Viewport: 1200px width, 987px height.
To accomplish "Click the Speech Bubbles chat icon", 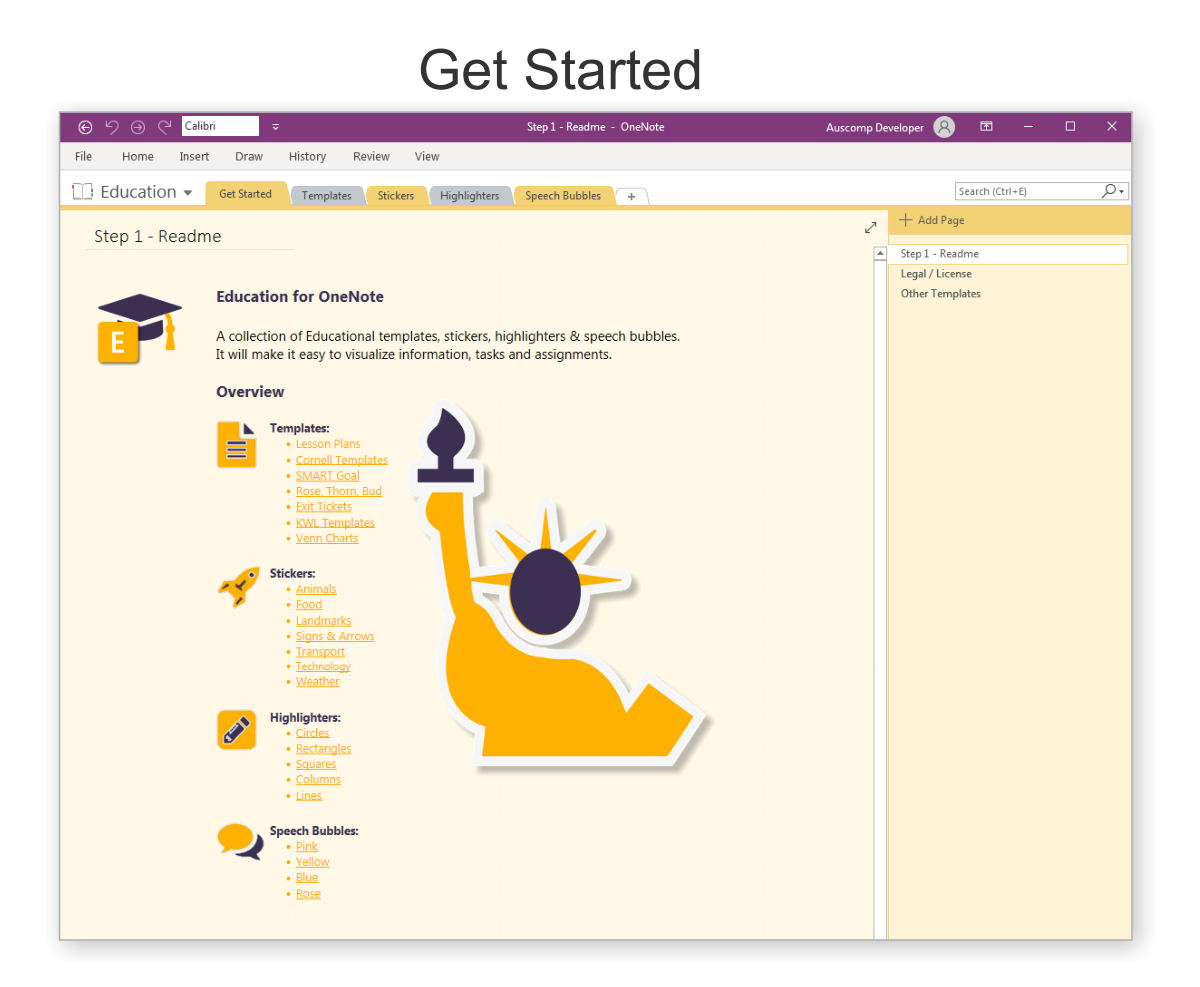I will (x=240, y=841).
